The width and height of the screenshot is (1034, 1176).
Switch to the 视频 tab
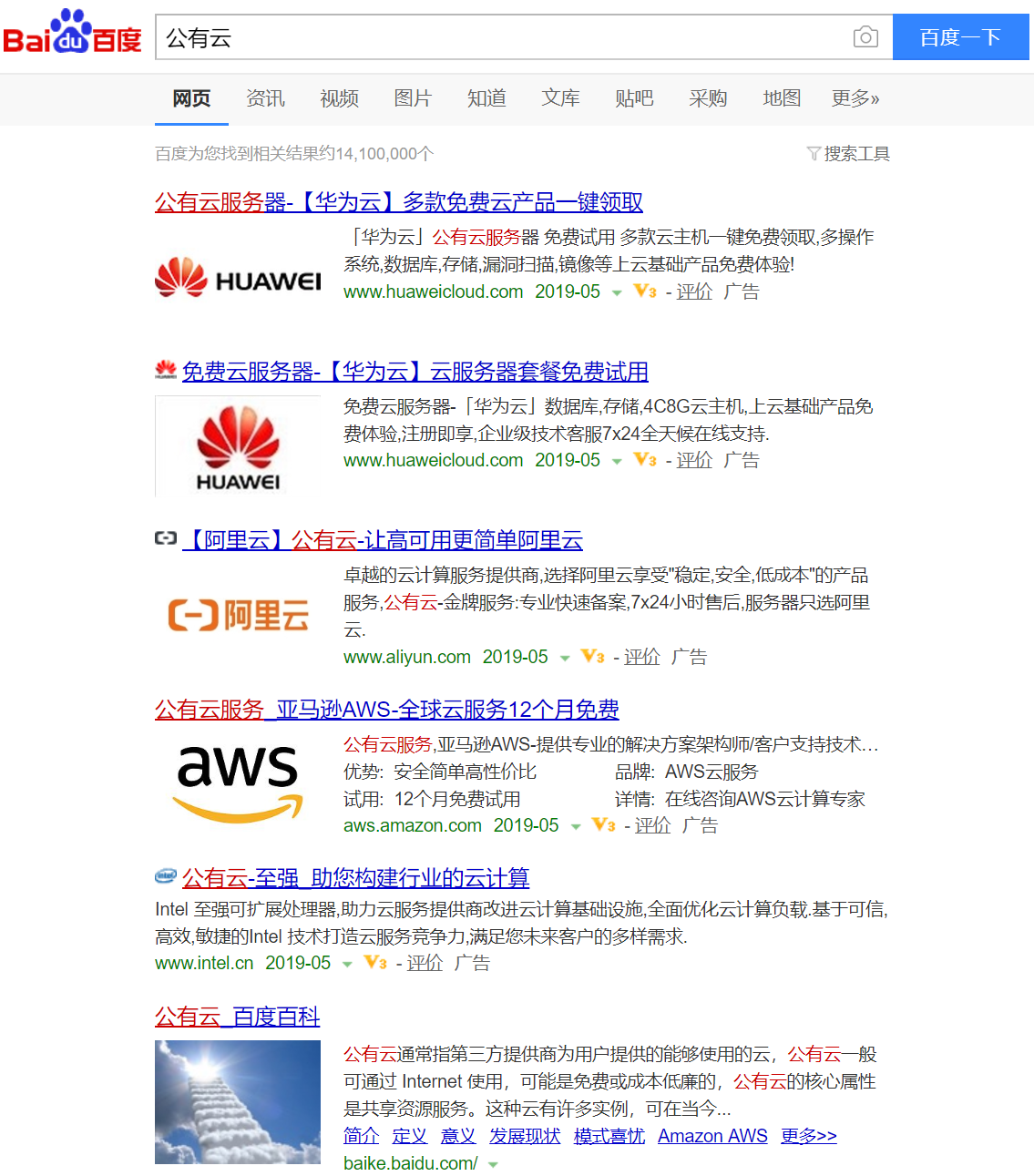[x=339, y=98]
